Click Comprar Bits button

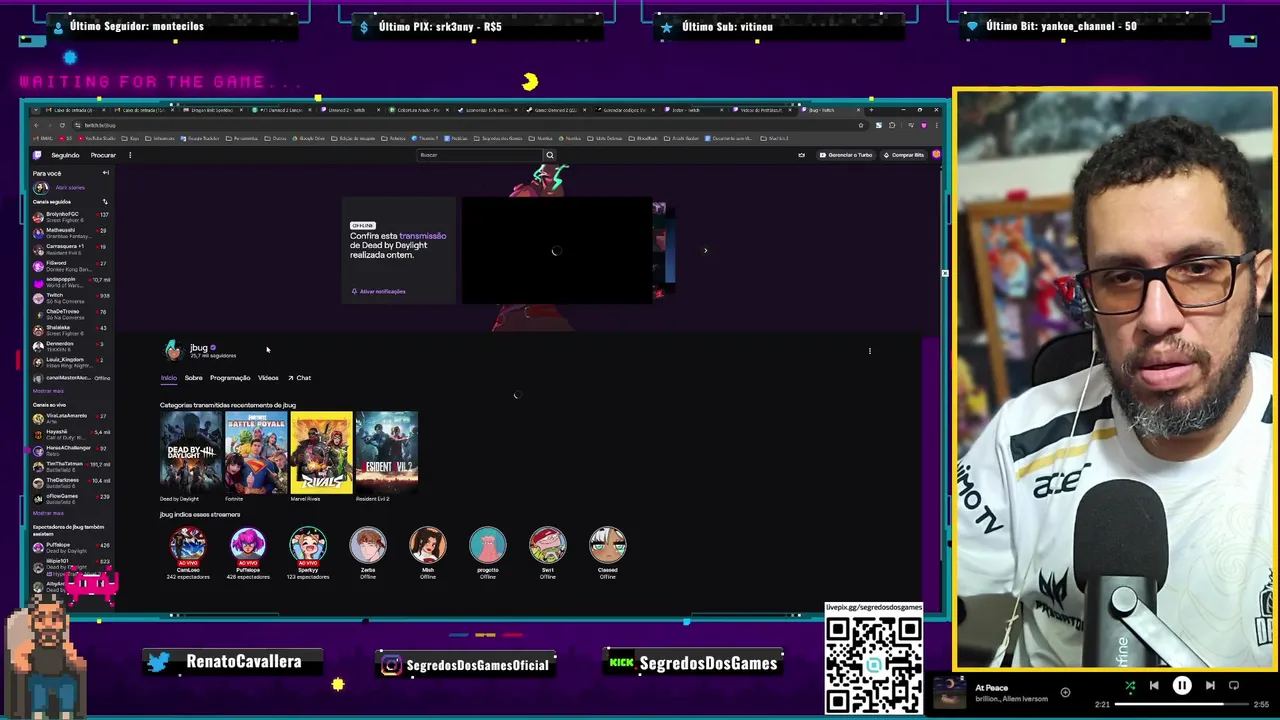[x=903, y=155]
